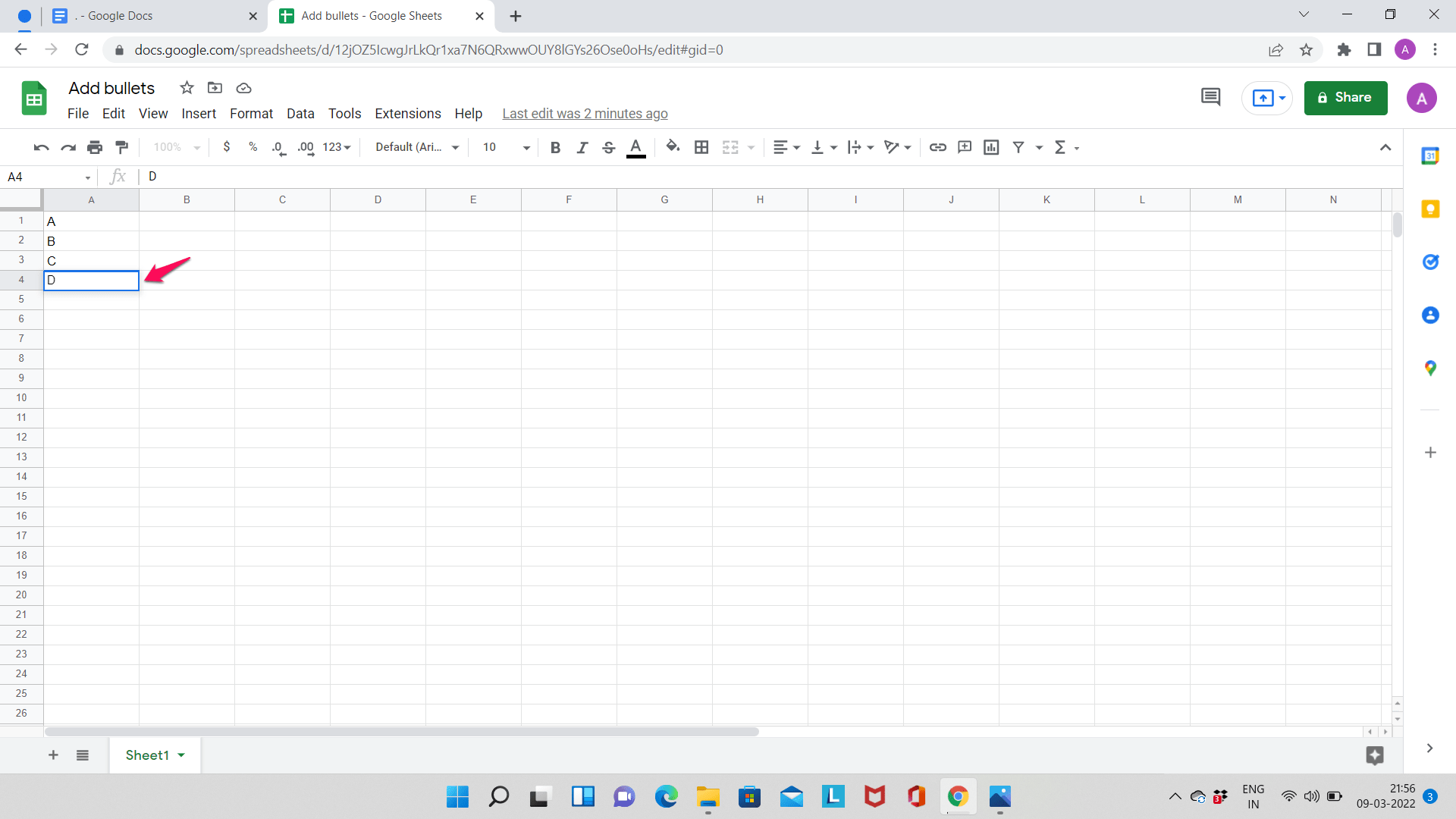The width and height of the screenshot is (1456, 819).
Task: Toggle the toolbar collapse arrow
Action: [1386, 147]
